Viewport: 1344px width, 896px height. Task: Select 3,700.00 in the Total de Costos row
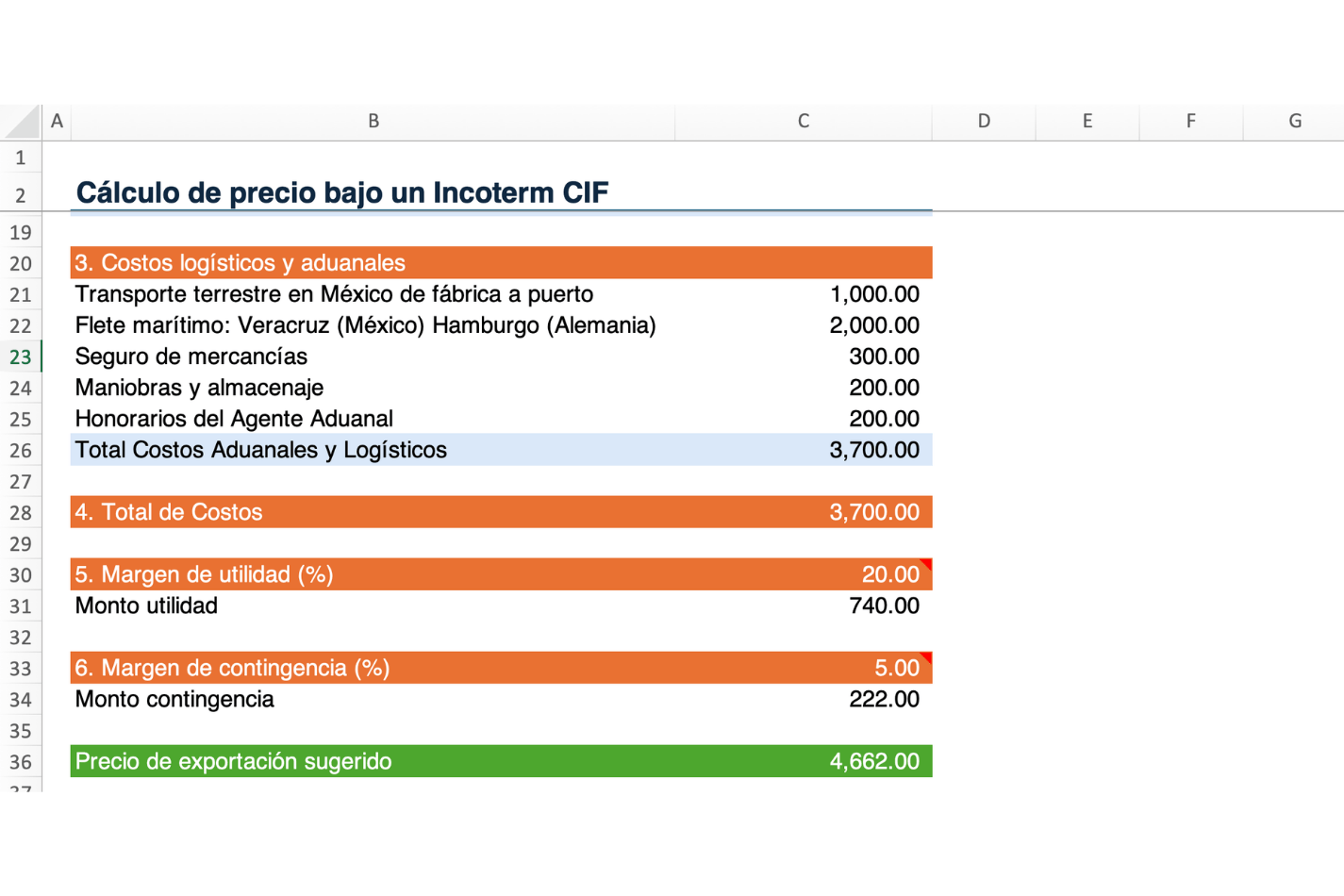click(x=804, y=512)
